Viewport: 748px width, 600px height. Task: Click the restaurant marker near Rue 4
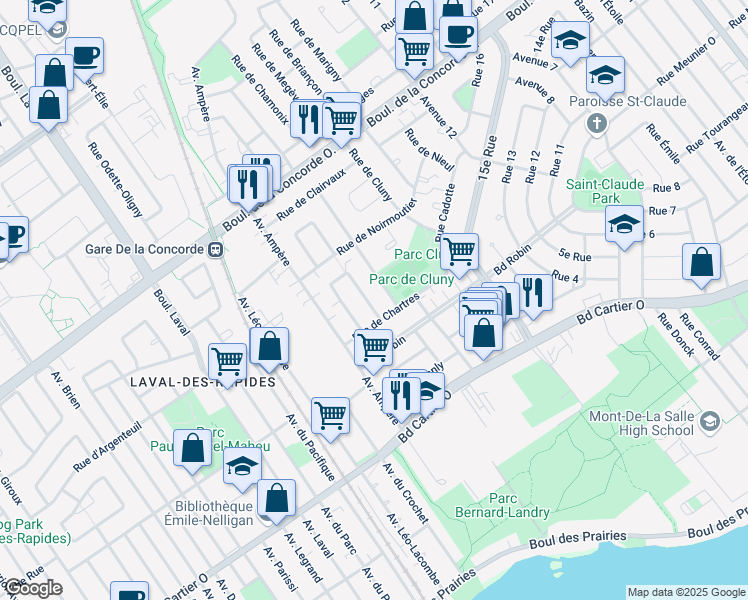(x=534, y=294)
